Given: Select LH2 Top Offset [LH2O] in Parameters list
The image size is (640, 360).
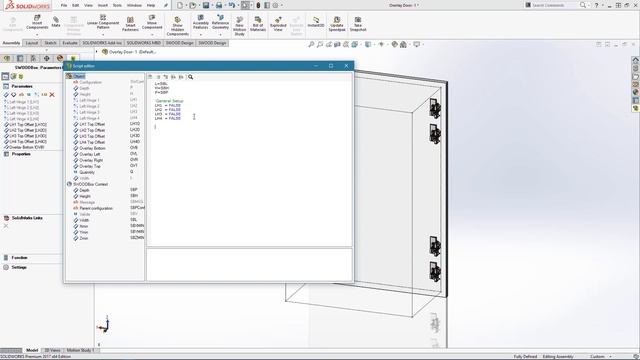Looking at the screenshot, I should (x=28, y=130).
